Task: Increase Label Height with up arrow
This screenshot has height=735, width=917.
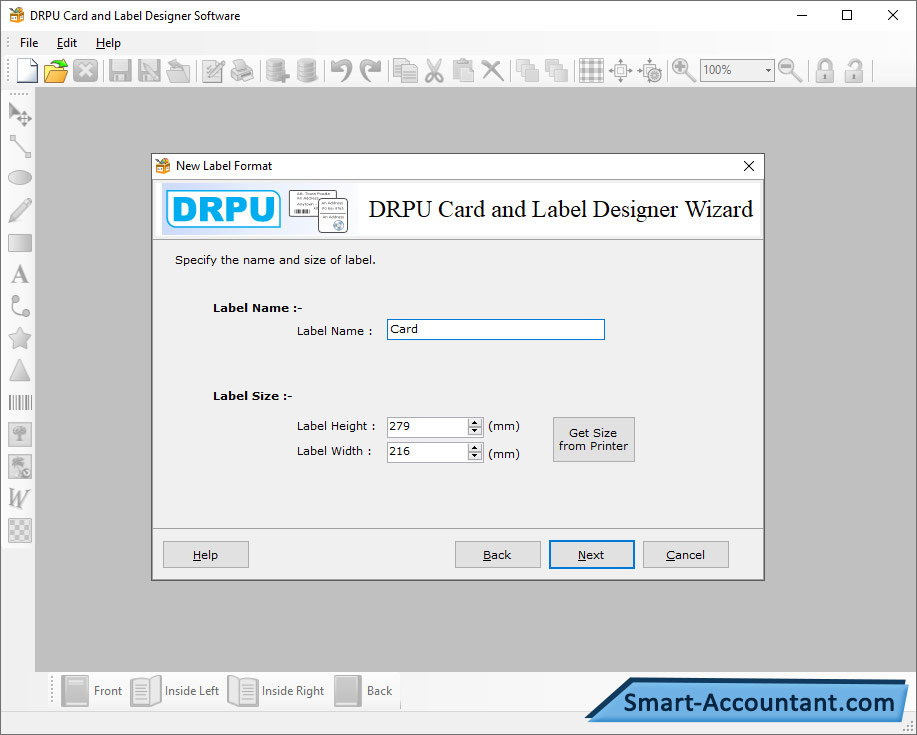Action: 474,422
